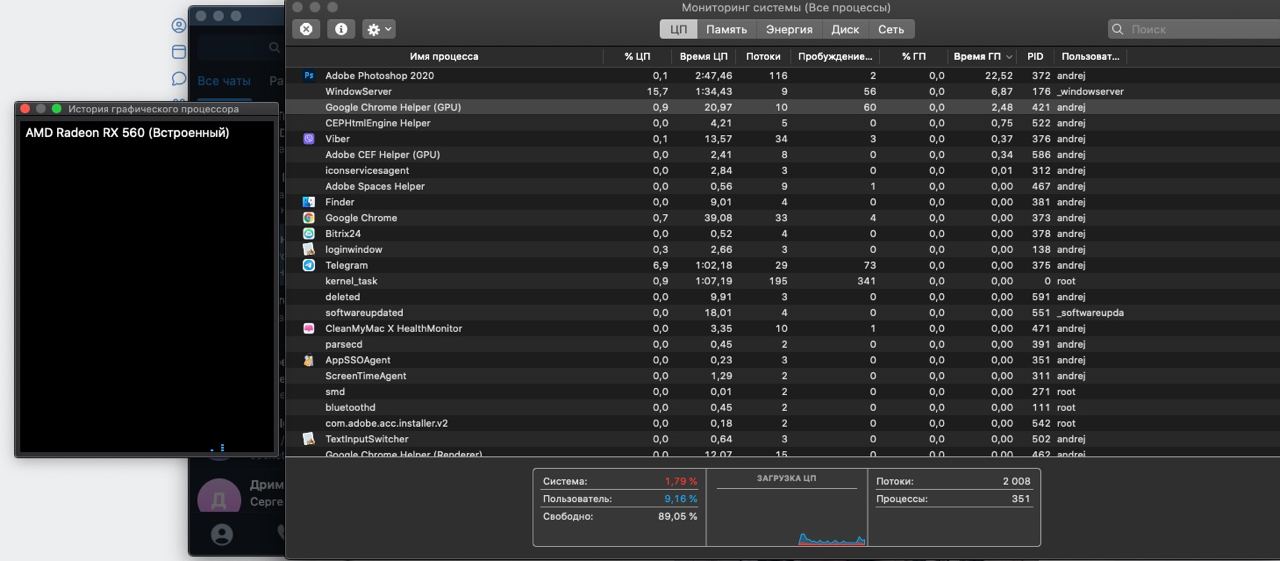1280x561 pixels.
Task: Select the Google Chrome process icon
Action: pyautogui.click(x=309, y=218)
